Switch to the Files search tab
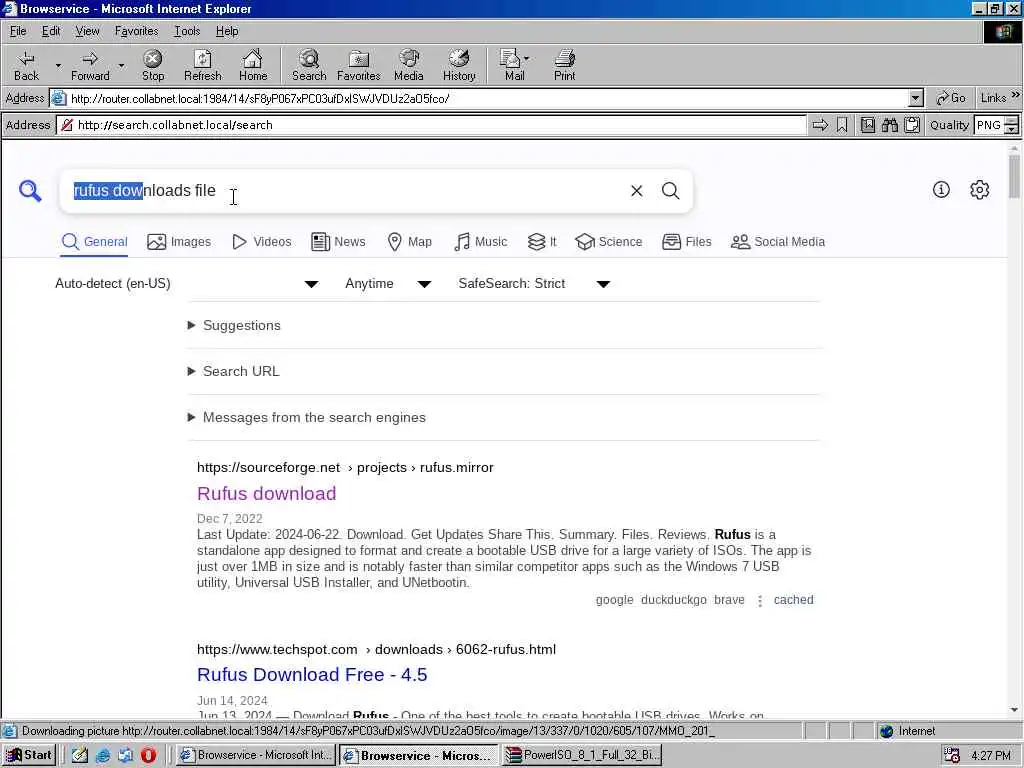Image resolution: width=1024 pixels, height=768 pixels. pyautogui.click(x=686, y=242)
